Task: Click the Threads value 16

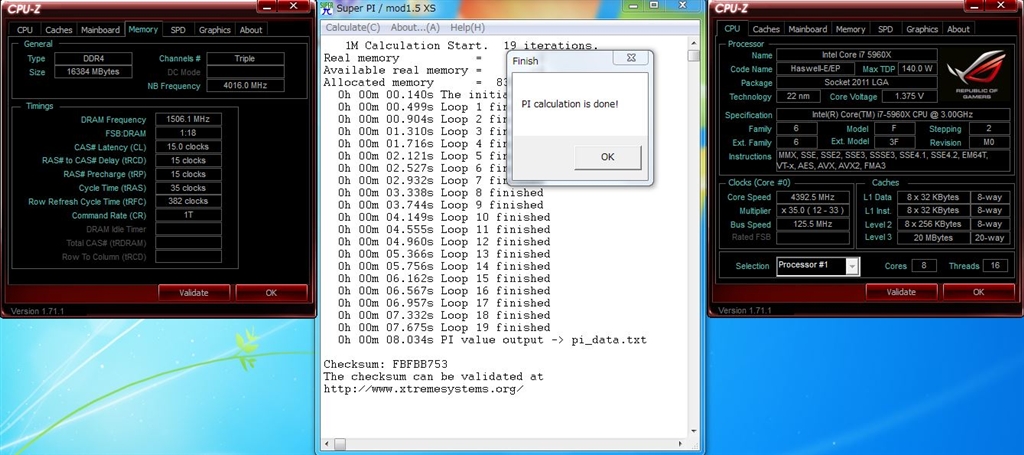Action: pos(995,266)
